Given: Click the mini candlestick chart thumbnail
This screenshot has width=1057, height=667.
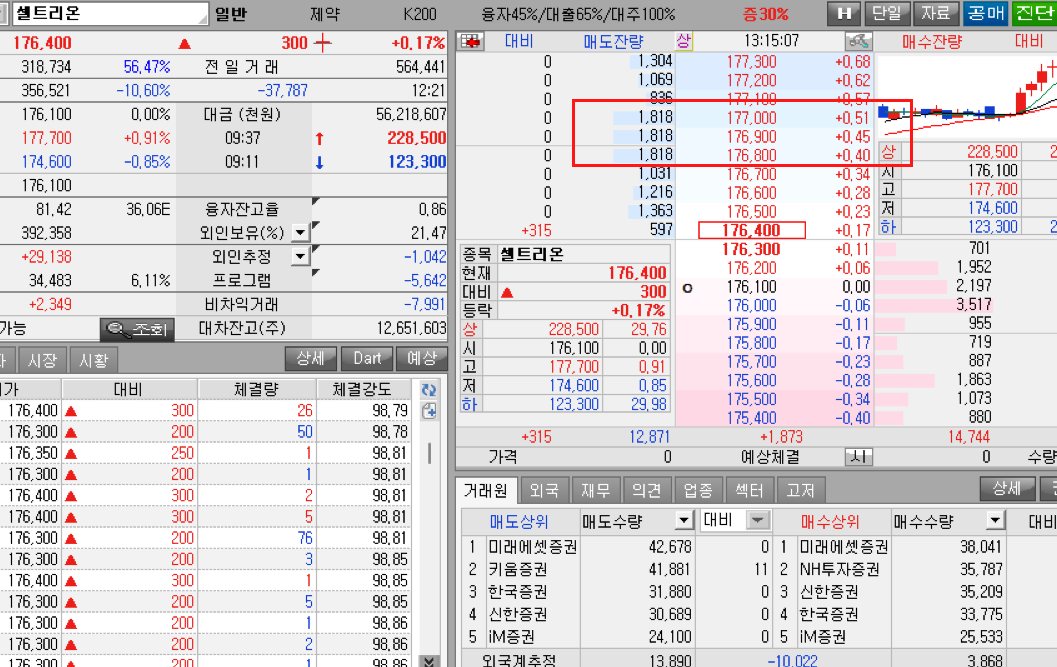Looking at the screenshot, I should 967,97.
